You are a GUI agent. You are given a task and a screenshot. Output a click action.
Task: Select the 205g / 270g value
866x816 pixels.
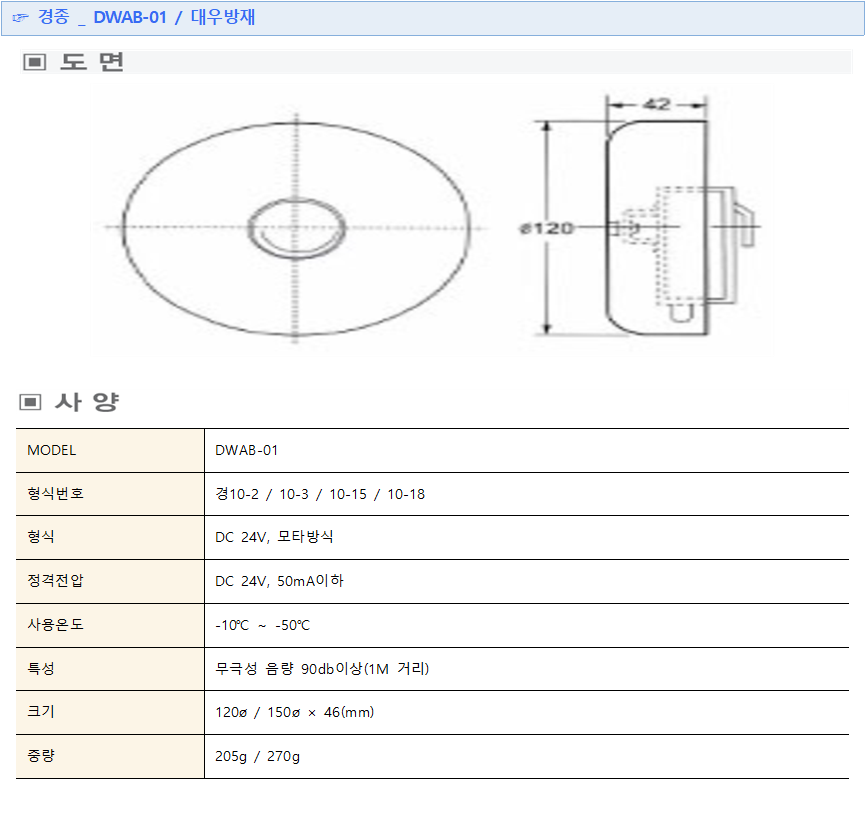coord(257,756)
